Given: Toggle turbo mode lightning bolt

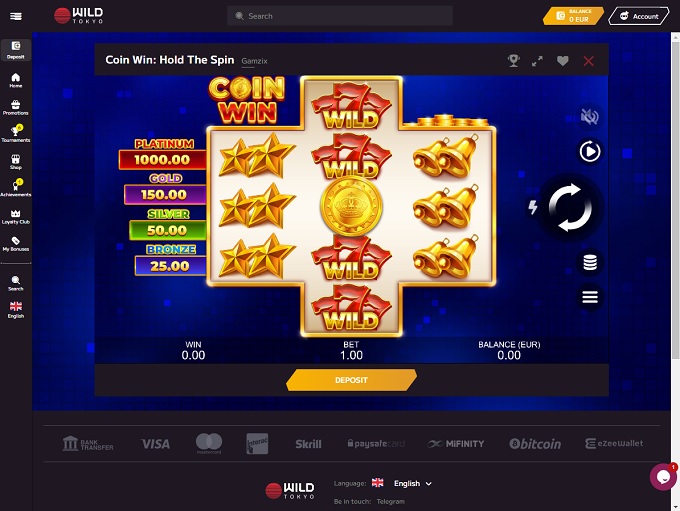Looking at the screenshot, I should (x=533, y=207).
